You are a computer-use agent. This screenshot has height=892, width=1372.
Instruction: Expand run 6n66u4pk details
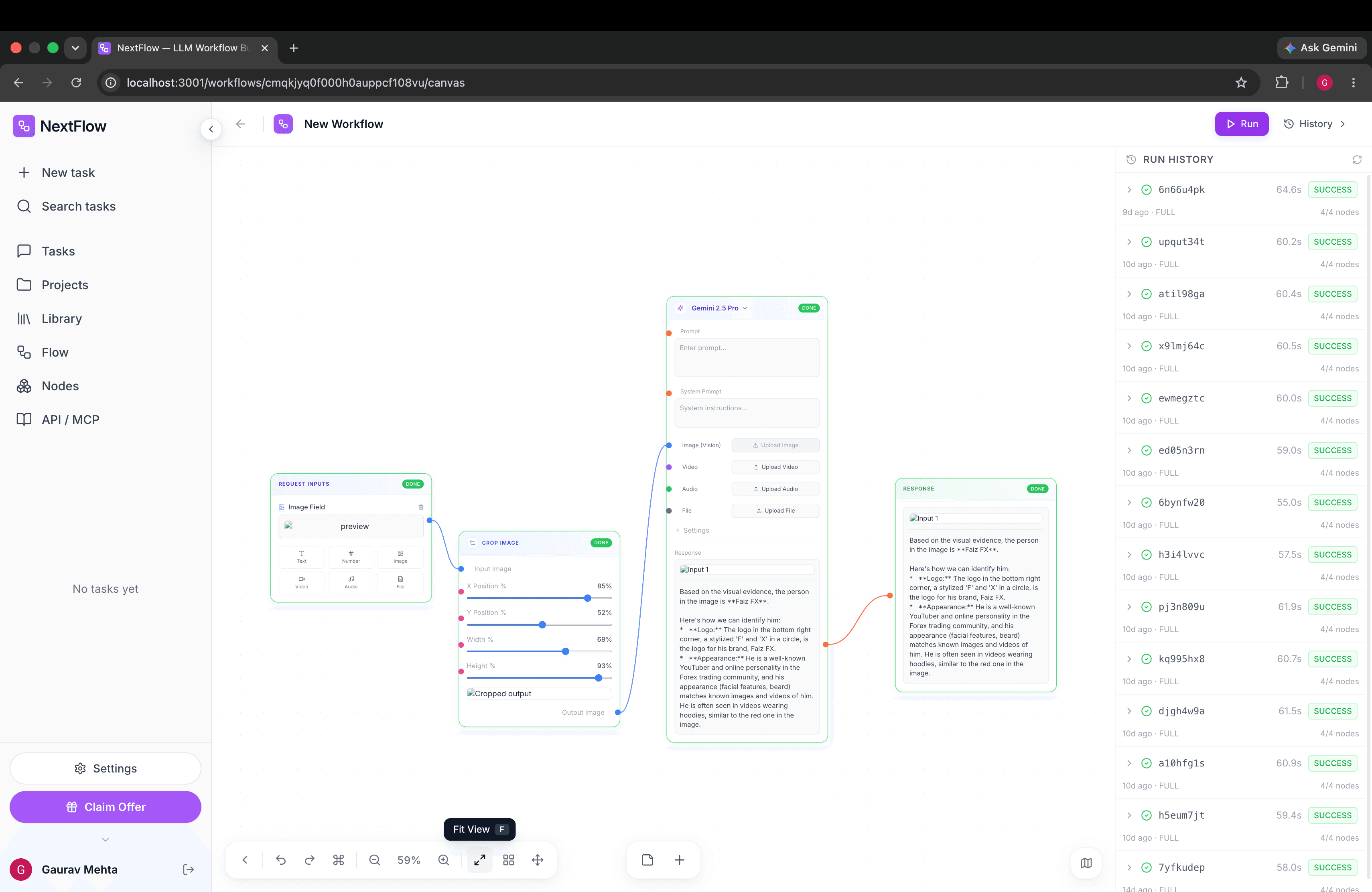point(1129,190)
